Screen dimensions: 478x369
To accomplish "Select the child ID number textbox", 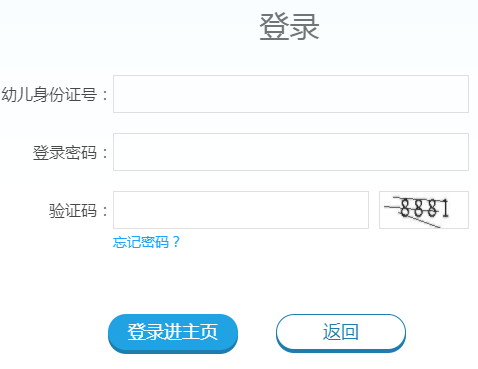I will pos(291,94).
